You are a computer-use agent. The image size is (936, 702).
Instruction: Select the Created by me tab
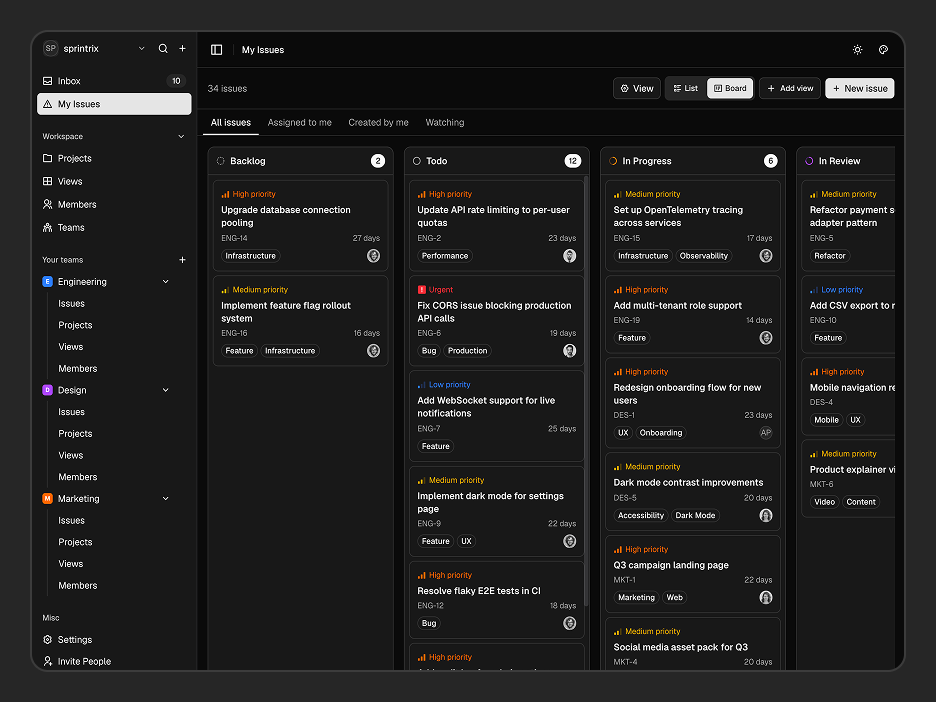tap(378, 122)
